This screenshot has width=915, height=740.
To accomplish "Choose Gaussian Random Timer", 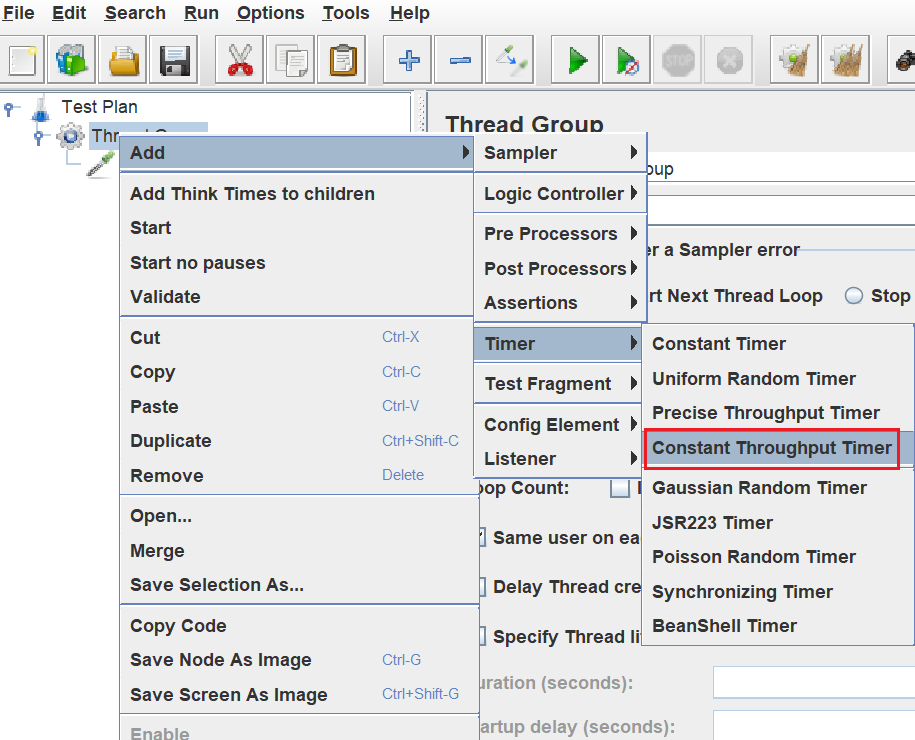I will 777,488.
